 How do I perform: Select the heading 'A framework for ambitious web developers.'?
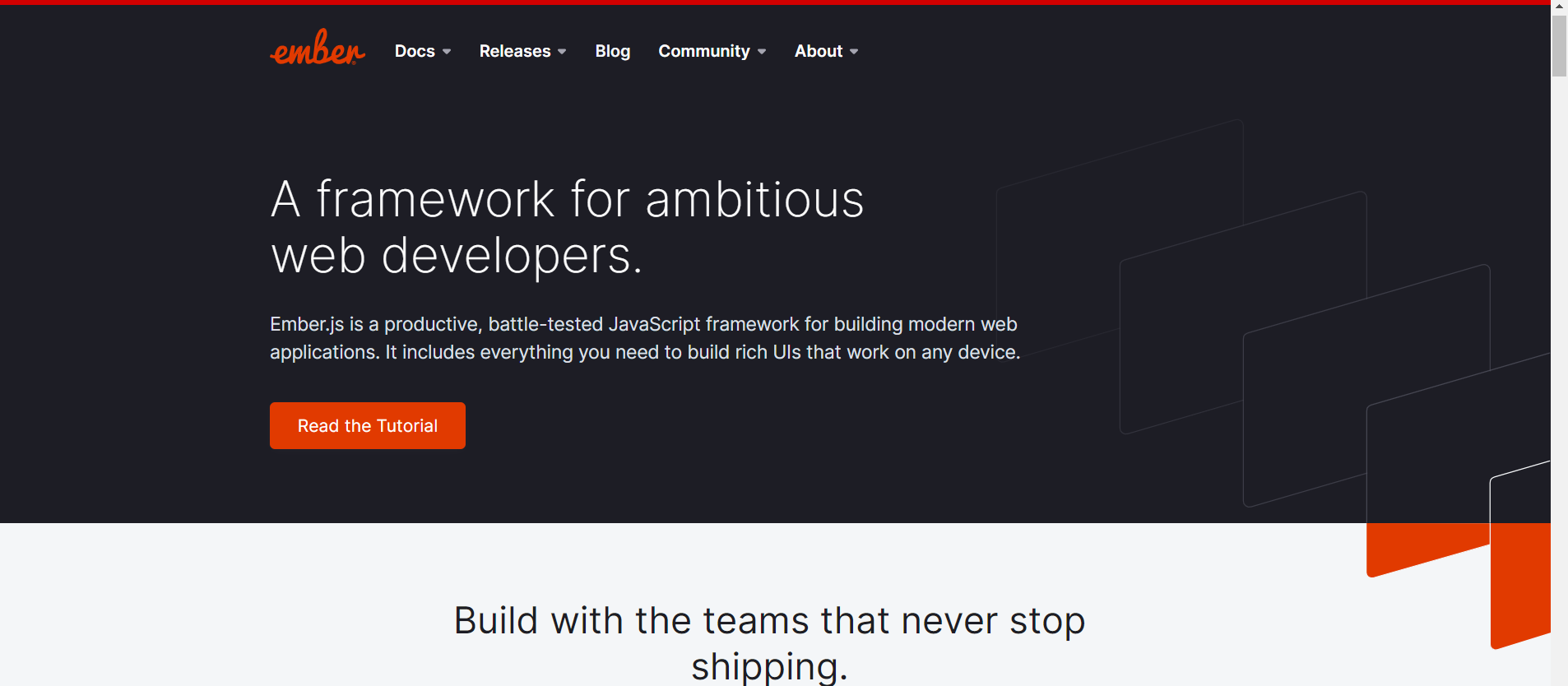568,227
